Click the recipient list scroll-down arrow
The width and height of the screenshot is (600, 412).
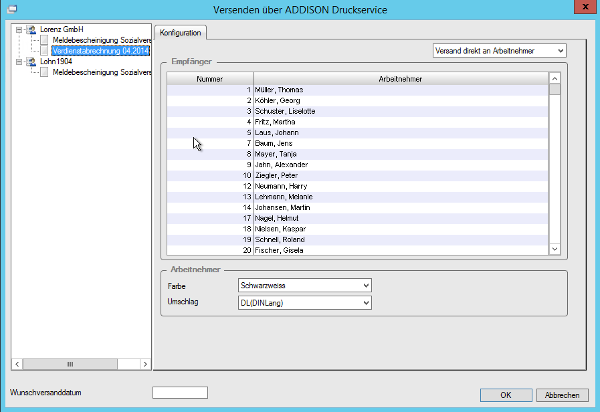(554, 249)
